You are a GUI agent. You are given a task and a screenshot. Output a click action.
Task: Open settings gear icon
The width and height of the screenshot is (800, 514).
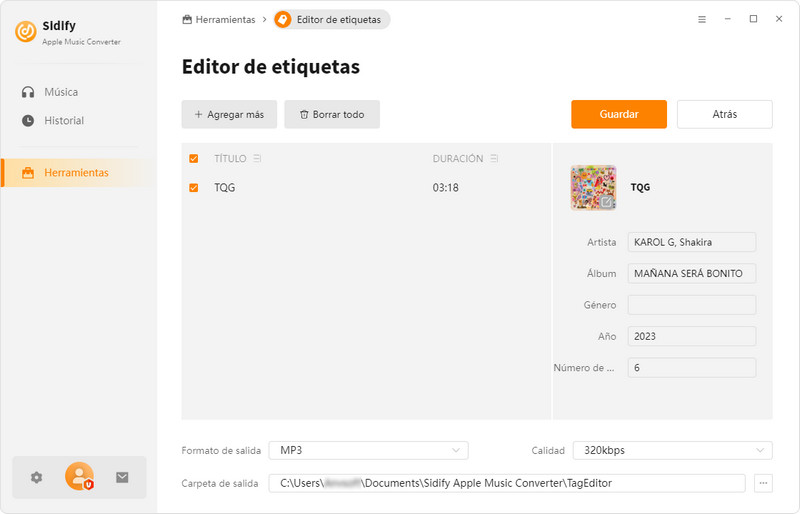pos(36,477)
